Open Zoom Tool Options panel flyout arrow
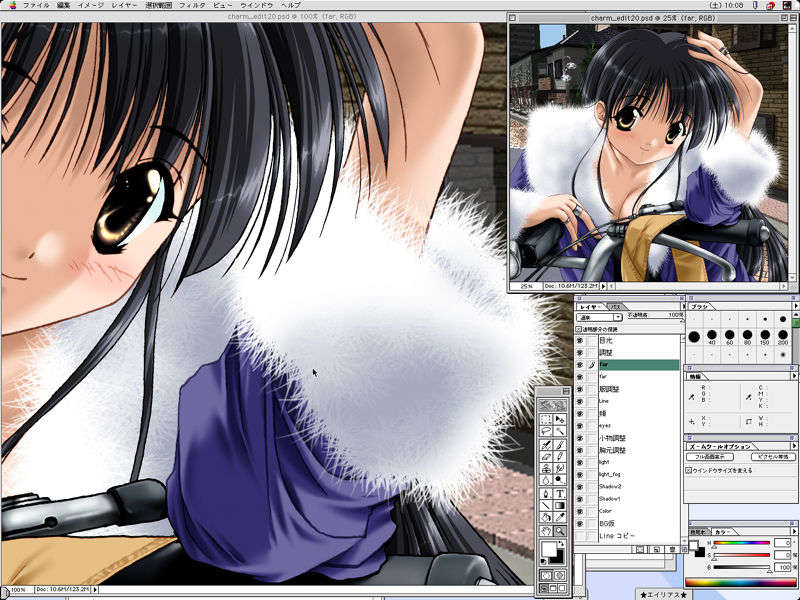The height and width of the screenshot is (600, 800). (794, 446)
